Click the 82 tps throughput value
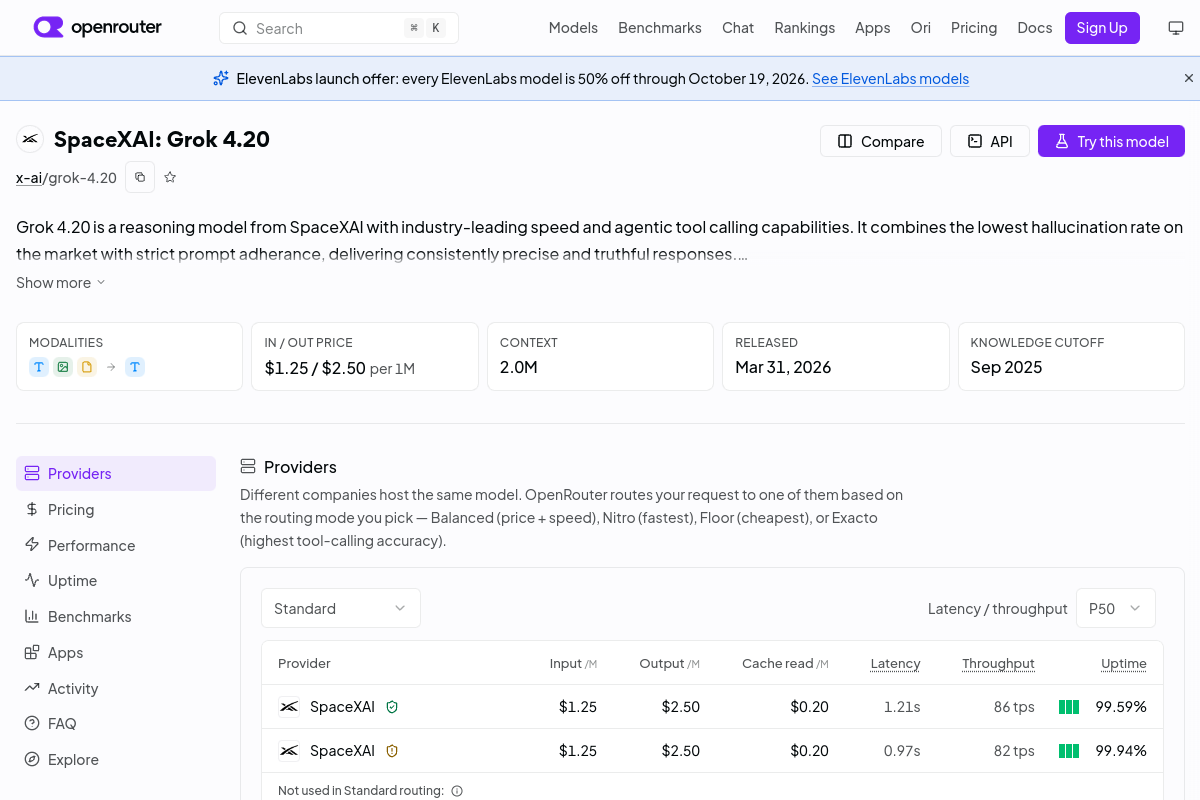Screen dimensions: 1200x800 (x=1014, y=751)
